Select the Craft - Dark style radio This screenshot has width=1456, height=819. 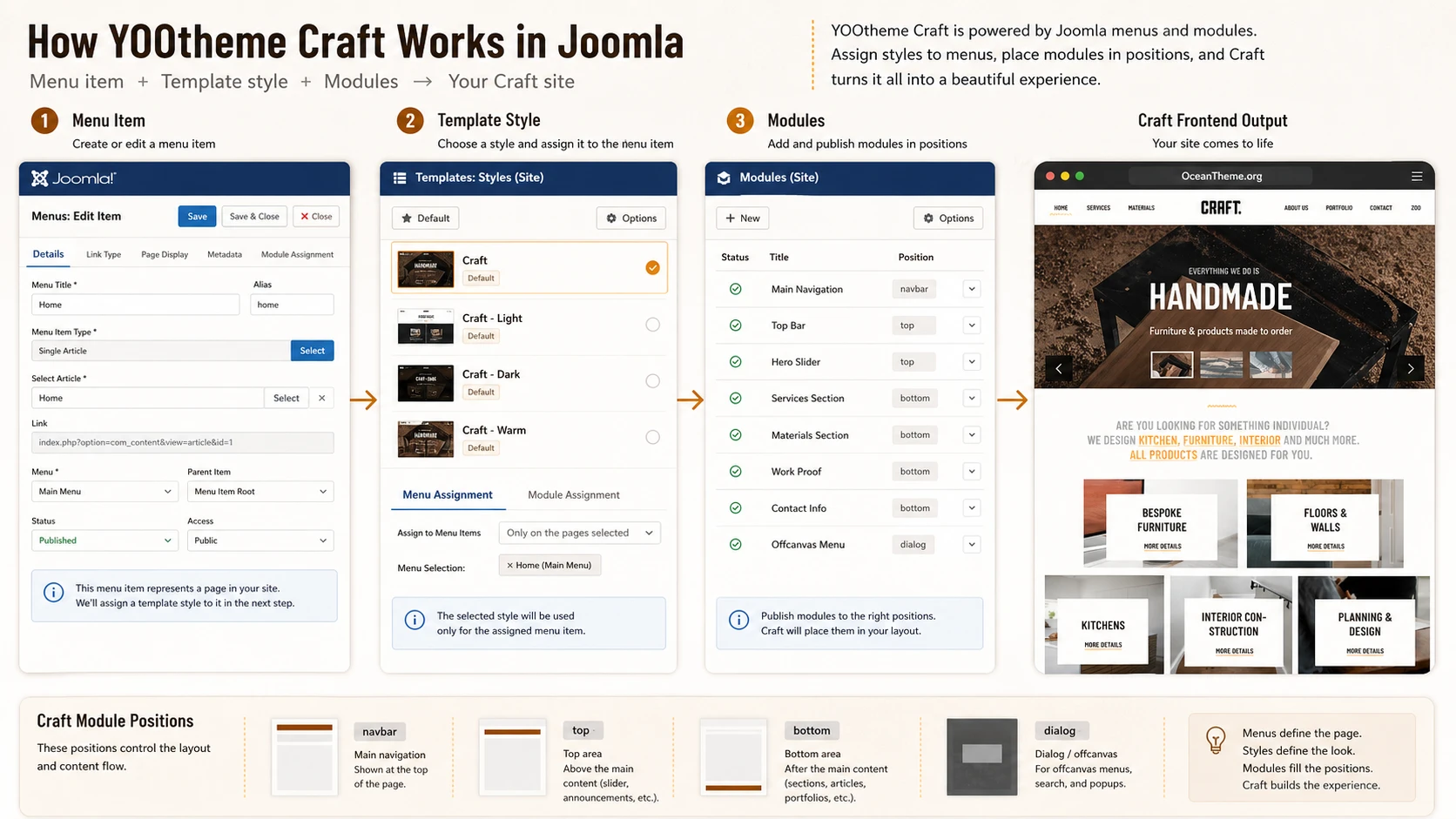652,381
